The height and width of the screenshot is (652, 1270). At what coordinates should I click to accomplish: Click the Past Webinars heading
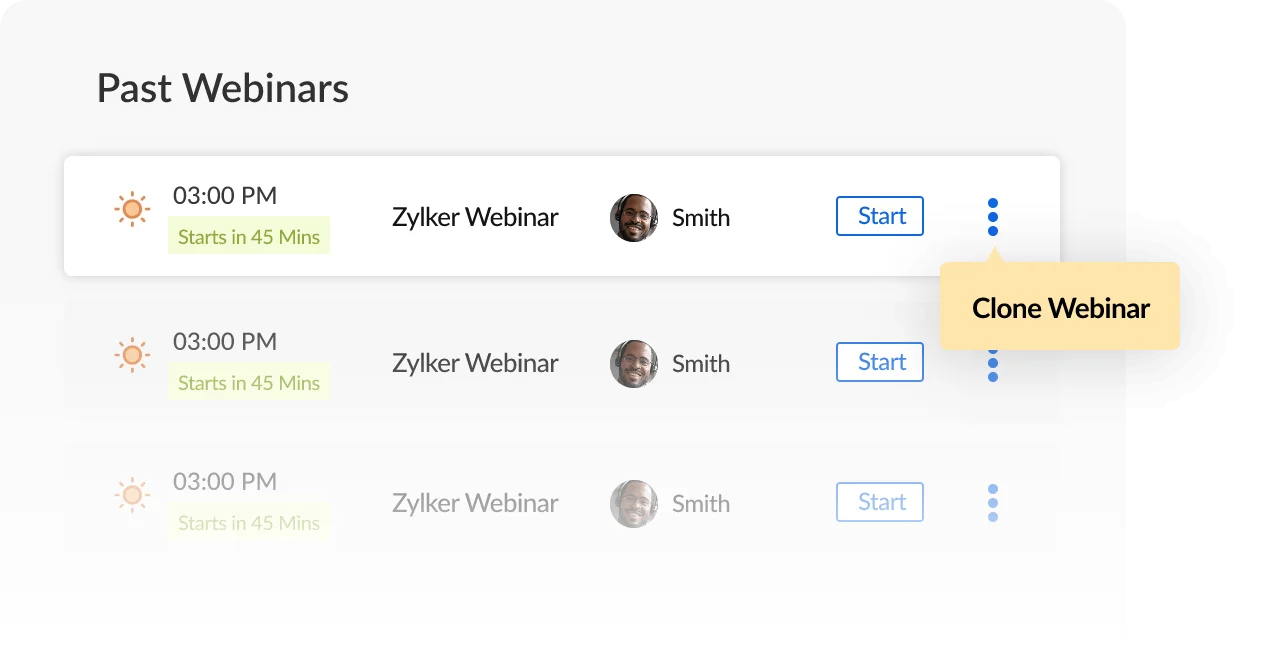coord(222,88)
